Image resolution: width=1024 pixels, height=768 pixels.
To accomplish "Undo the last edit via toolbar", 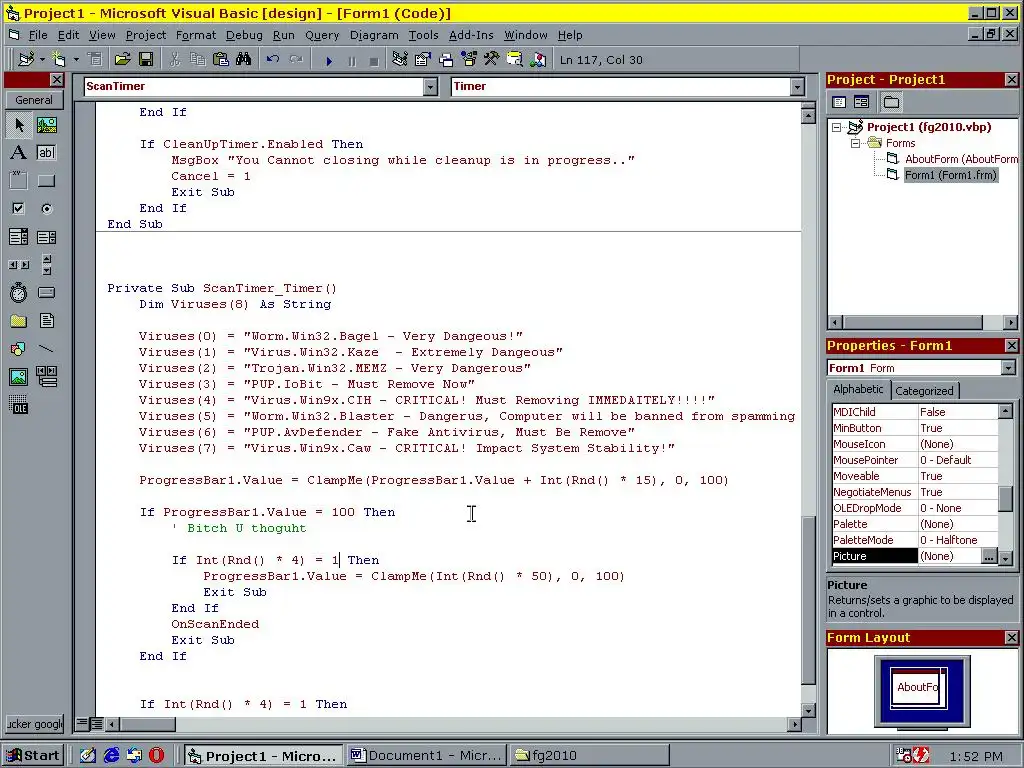I will point(273,60).
